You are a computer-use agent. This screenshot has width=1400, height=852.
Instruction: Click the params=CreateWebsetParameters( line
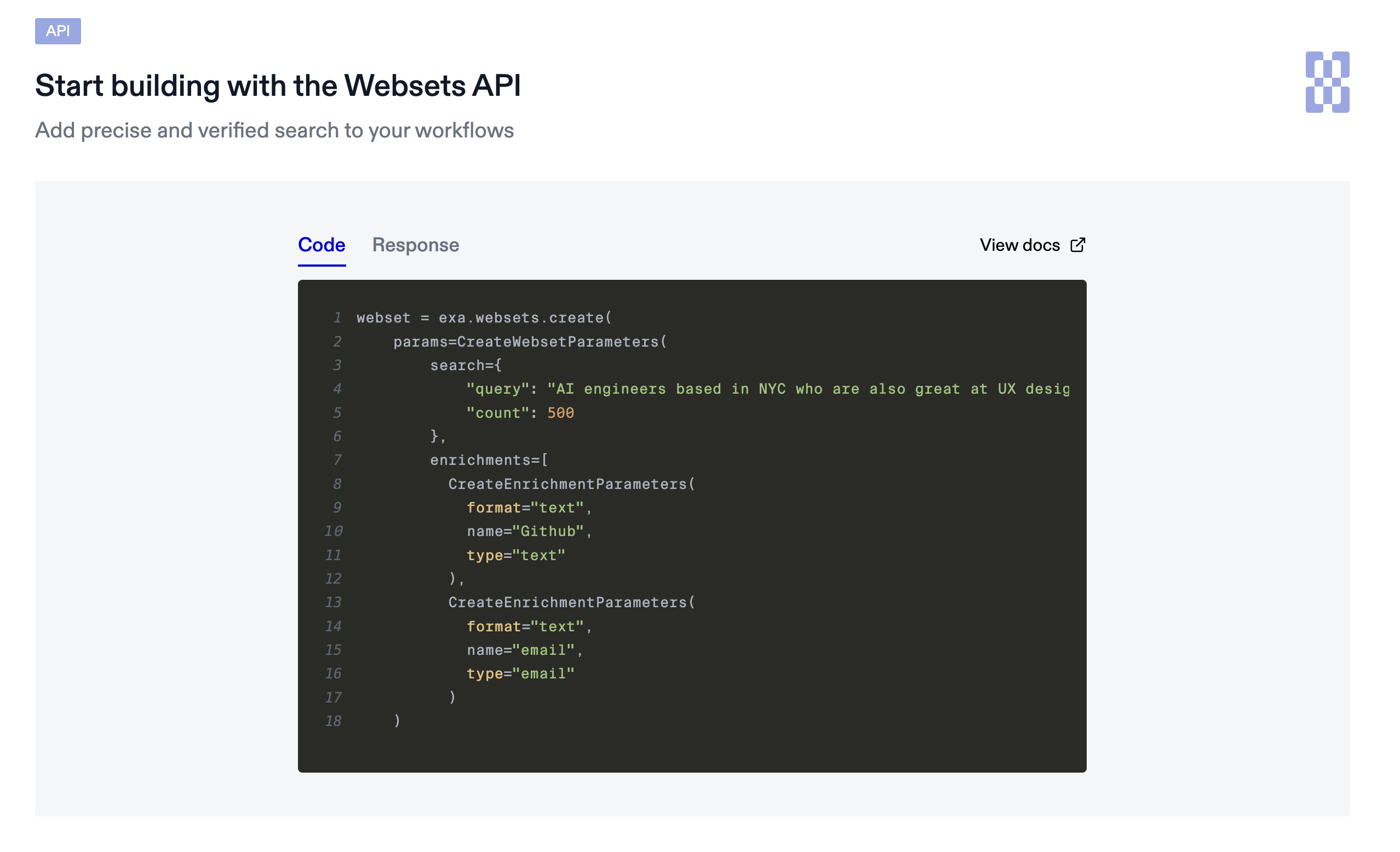[530, 341]
